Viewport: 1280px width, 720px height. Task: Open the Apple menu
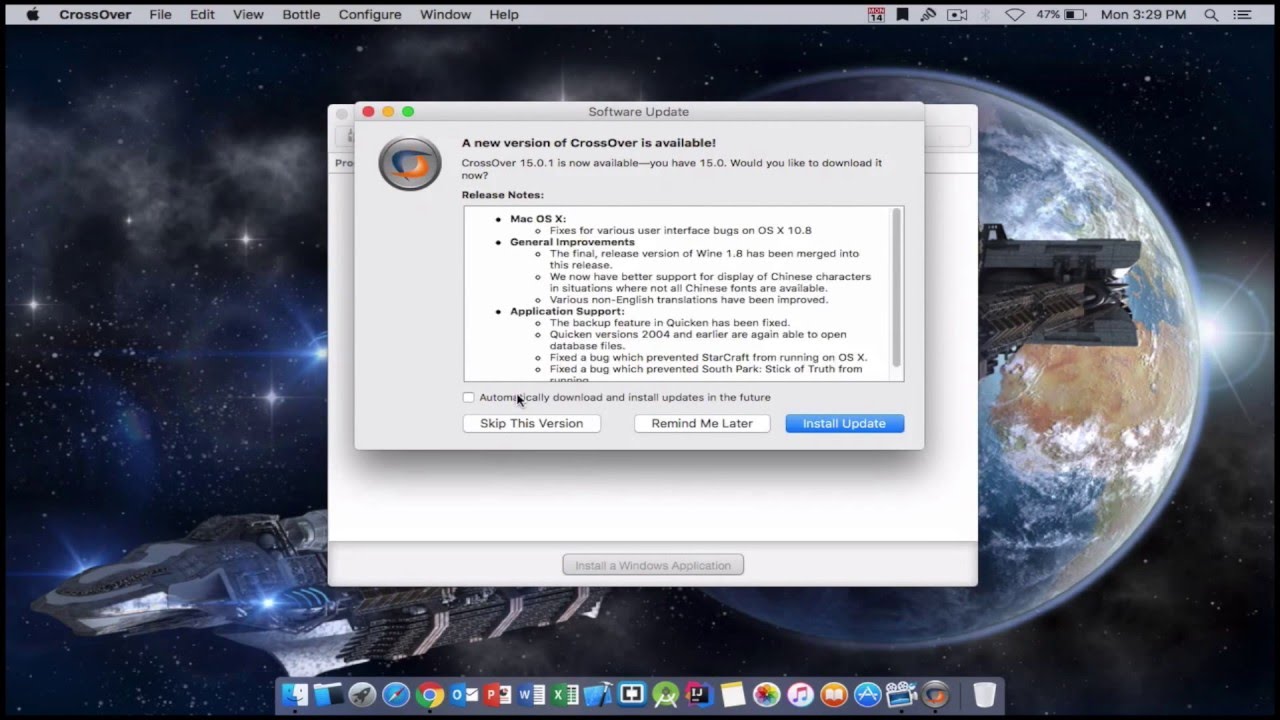point(32,14)
